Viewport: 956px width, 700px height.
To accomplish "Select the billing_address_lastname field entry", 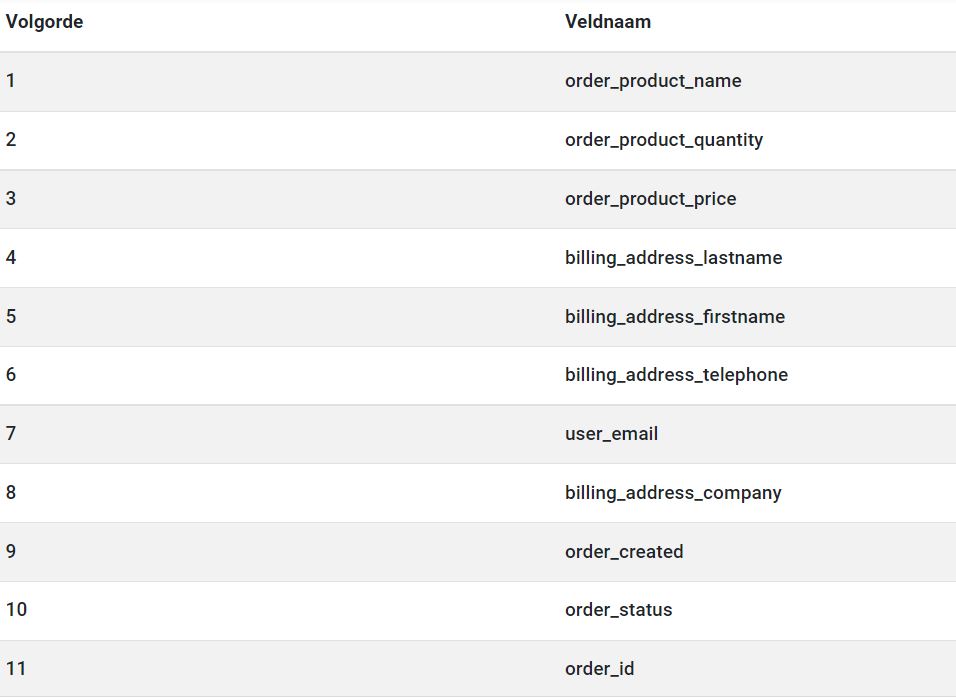I will coord(674,258).
